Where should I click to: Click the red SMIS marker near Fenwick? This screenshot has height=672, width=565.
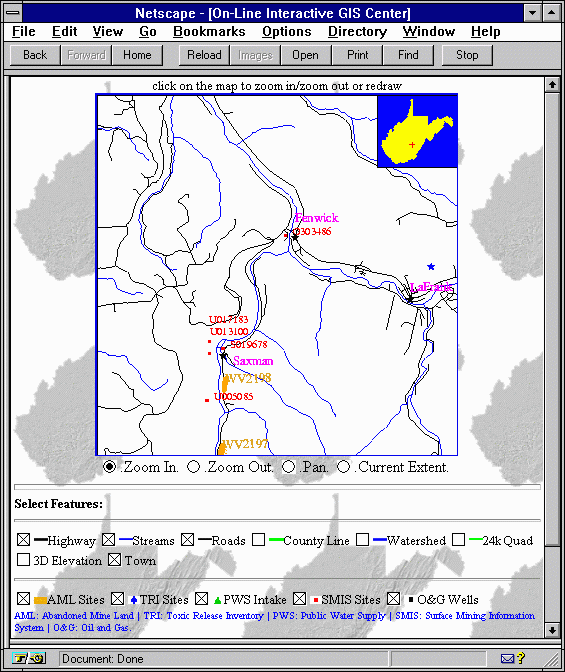(x=286, y=235)
